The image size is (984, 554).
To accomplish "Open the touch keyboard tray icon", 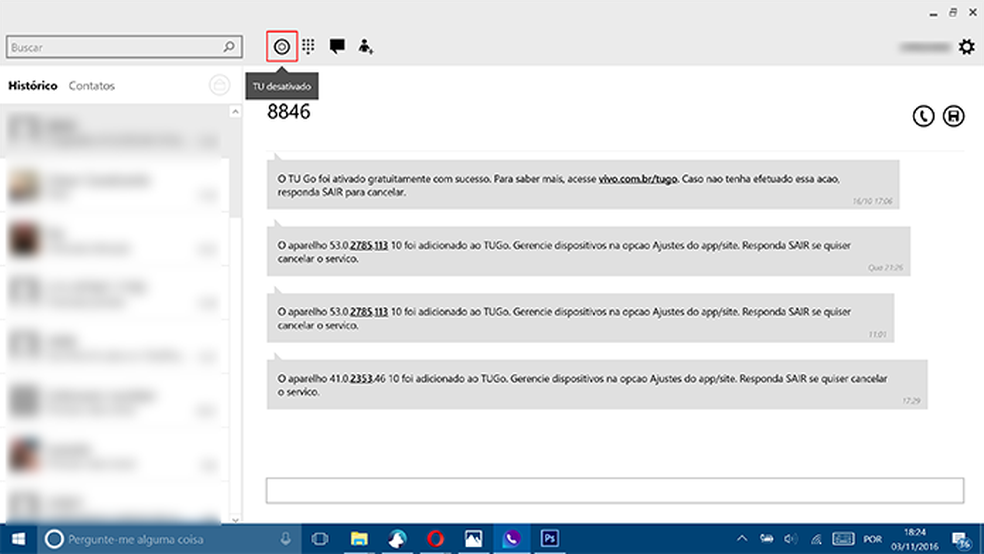I will 843,538.
